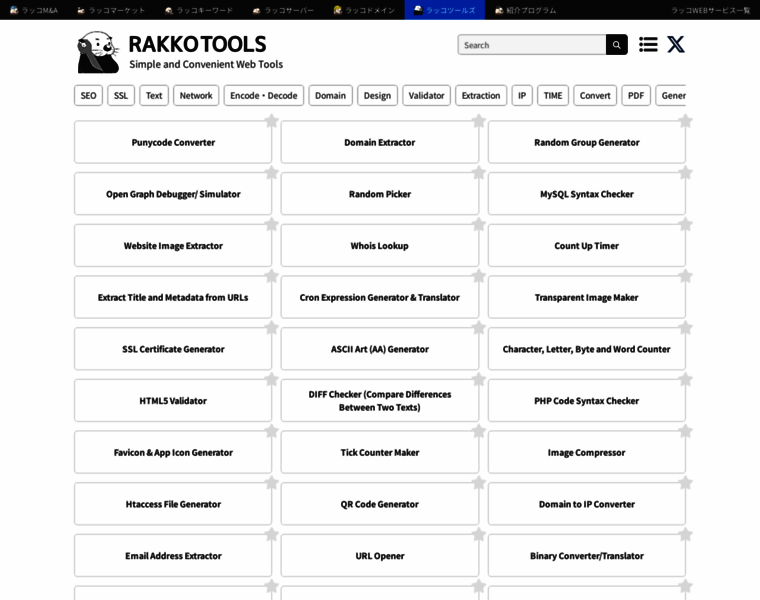Star the HTML5 Validator tool
The height and width of the screenshot is (600, 760).
click(x=271, y=379)
